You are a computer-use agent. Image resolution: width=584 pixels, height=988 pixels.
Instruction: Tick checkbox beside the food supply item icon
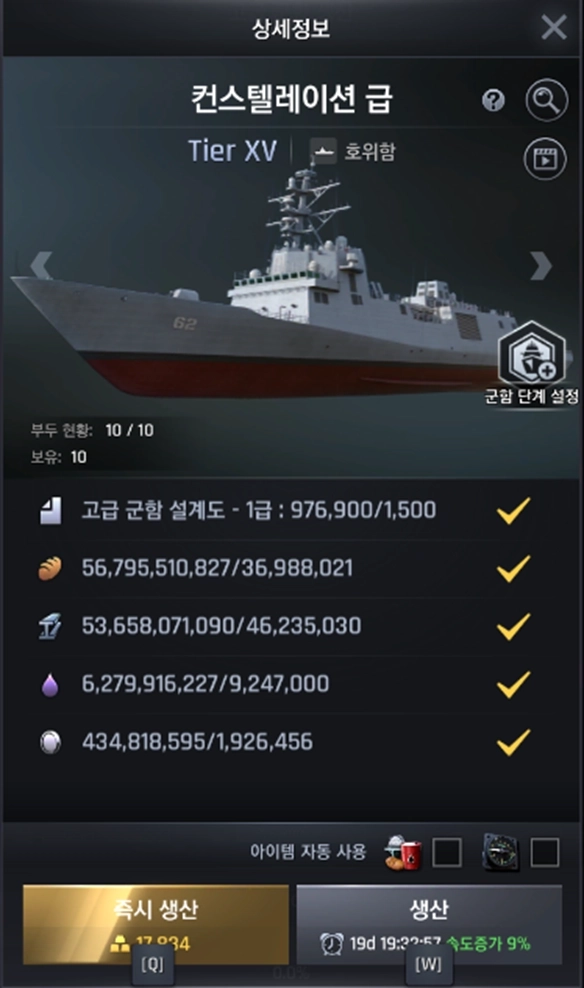click(x=447, y=853)
